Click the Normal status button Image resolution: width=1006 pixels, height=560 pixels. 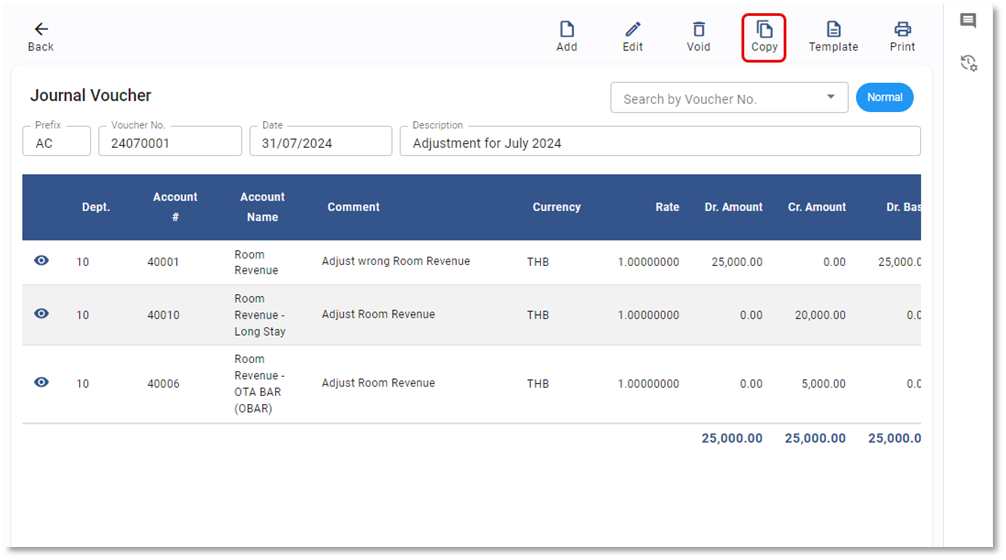click(884, 98)
